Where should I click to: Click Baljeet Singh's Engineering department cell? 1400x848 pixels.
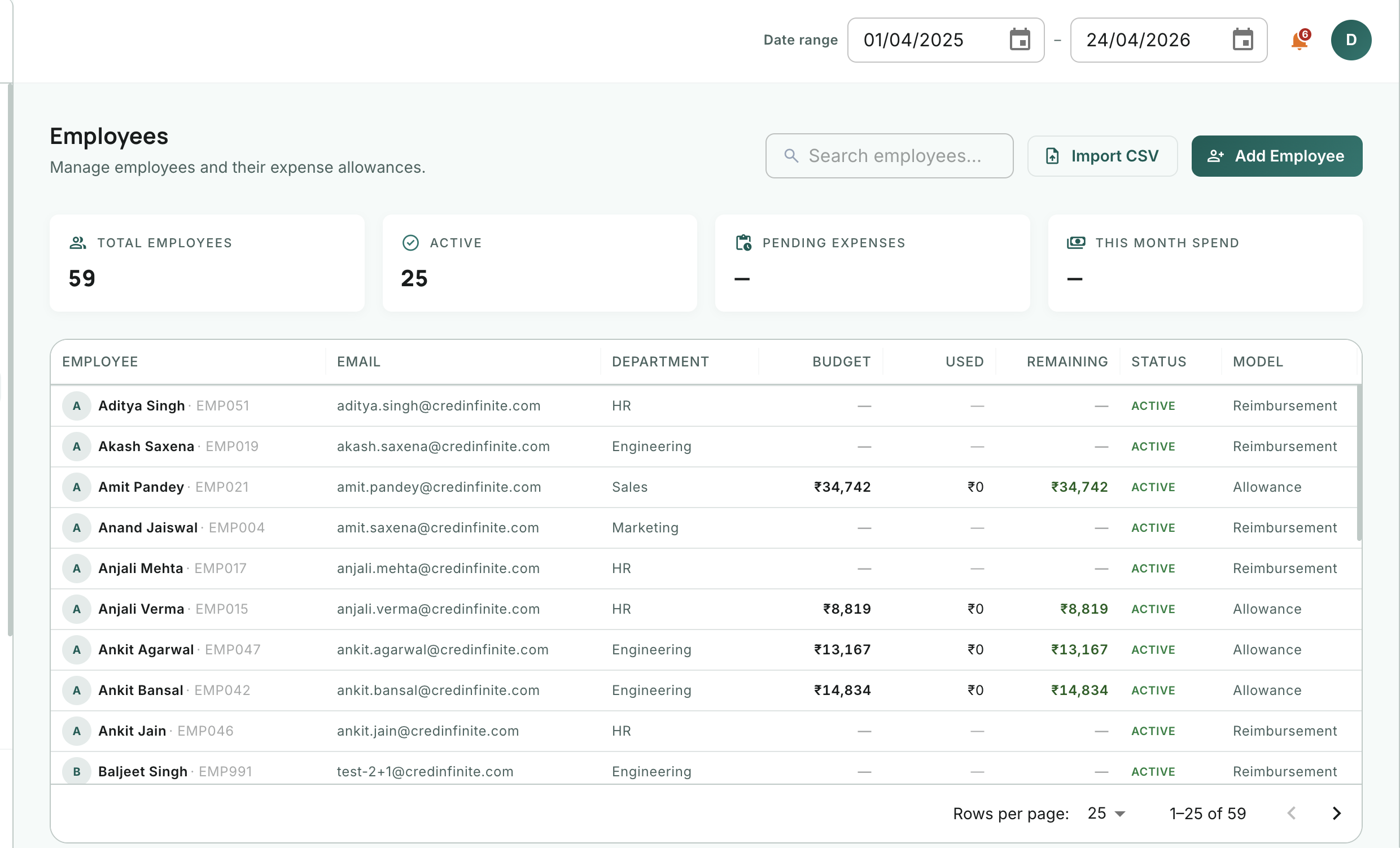coord(651,771)
